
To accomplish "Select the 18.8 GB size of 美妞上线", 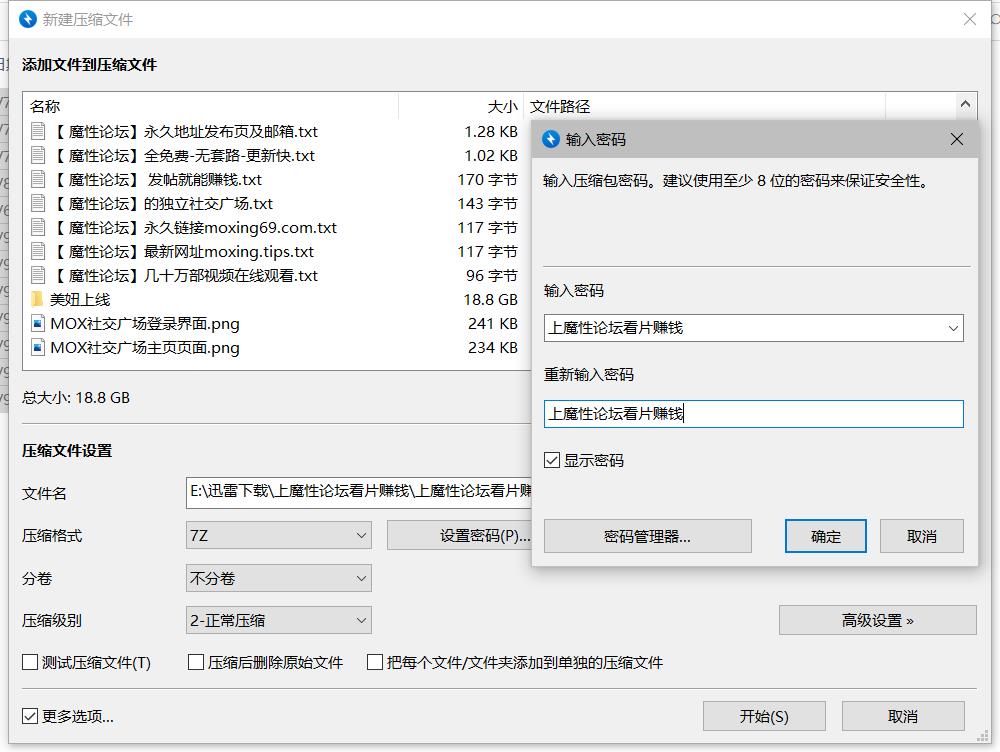I will point(490,299).
